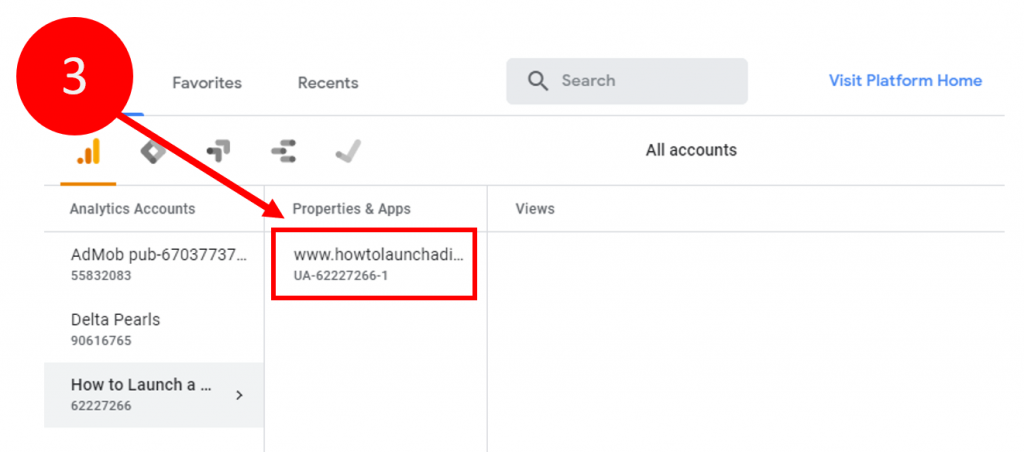Click account ID 62227266
Viewport: 1024px width, 452px height.
101,406
